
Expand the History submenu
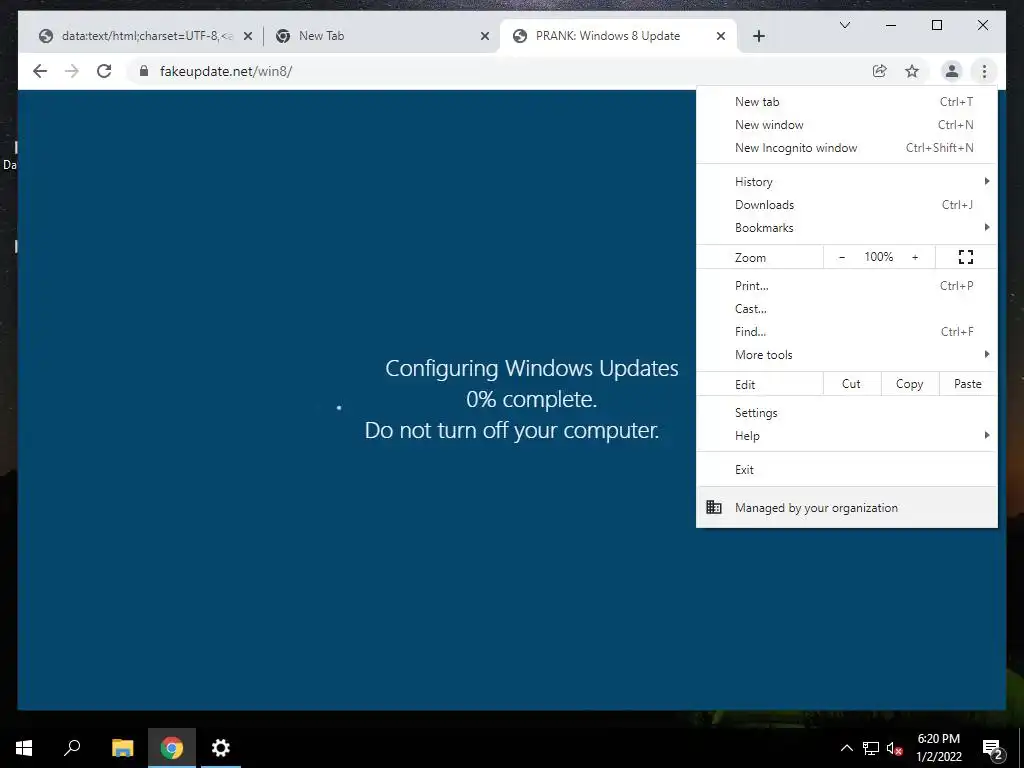coord(847,182)
